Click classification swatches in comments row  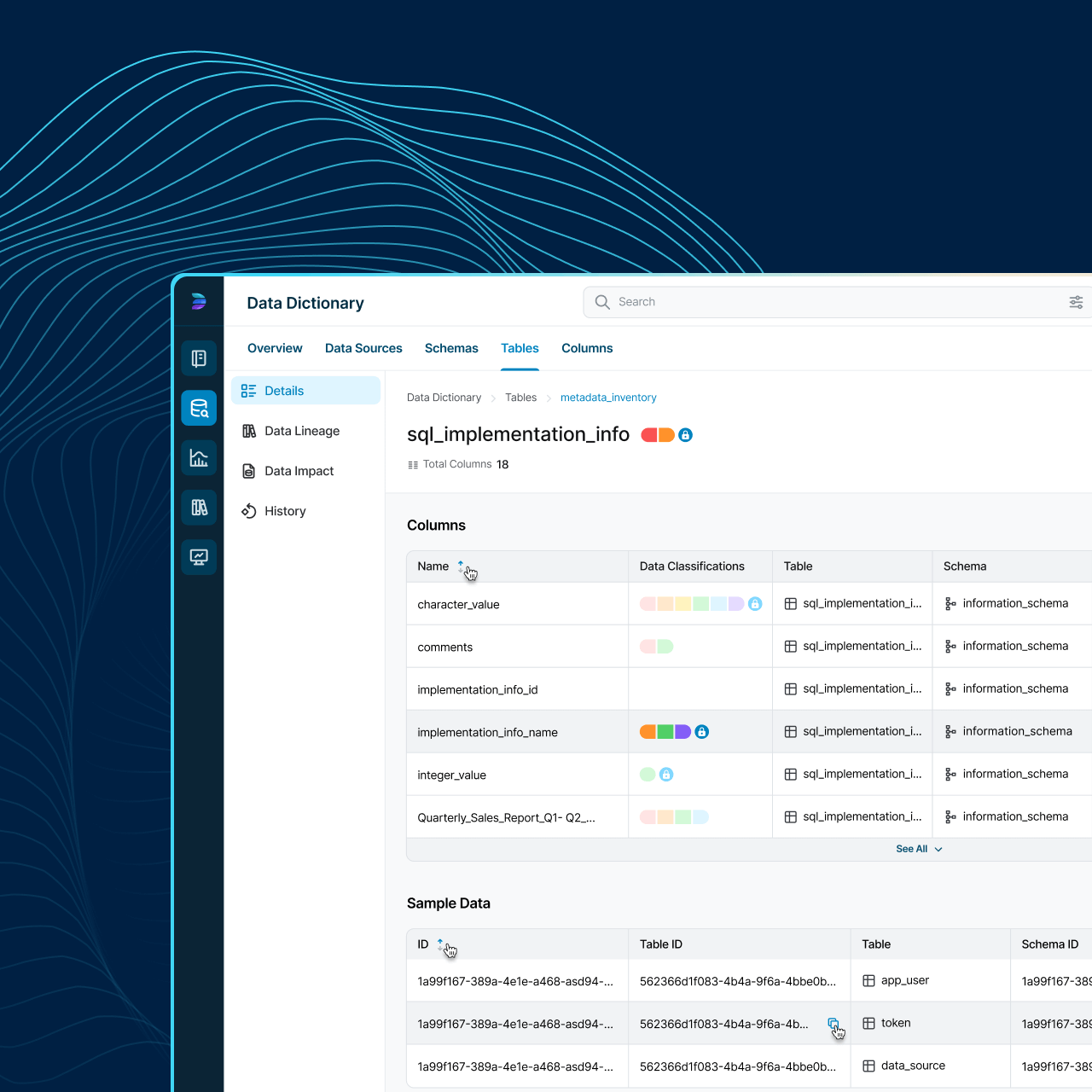pos(657,647)
